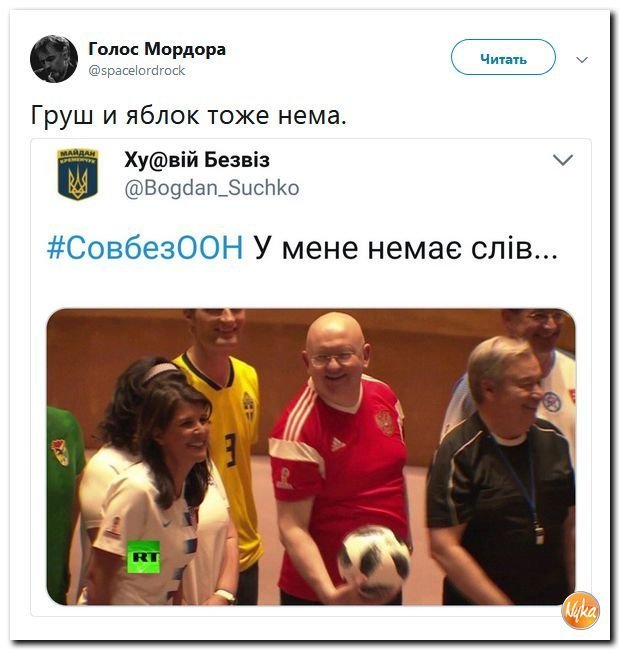The height and width of the screenshot is (651, 621).
Task: Click the quoted text 'У мене немає слів...'
Action: pos(406,248)
